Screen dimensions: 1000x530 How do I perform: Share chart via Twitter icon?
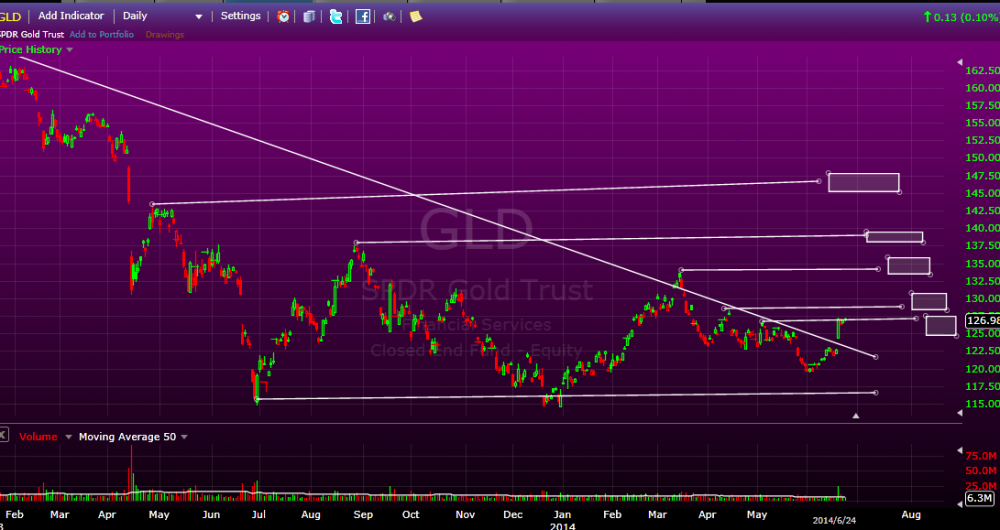point(335,16)
